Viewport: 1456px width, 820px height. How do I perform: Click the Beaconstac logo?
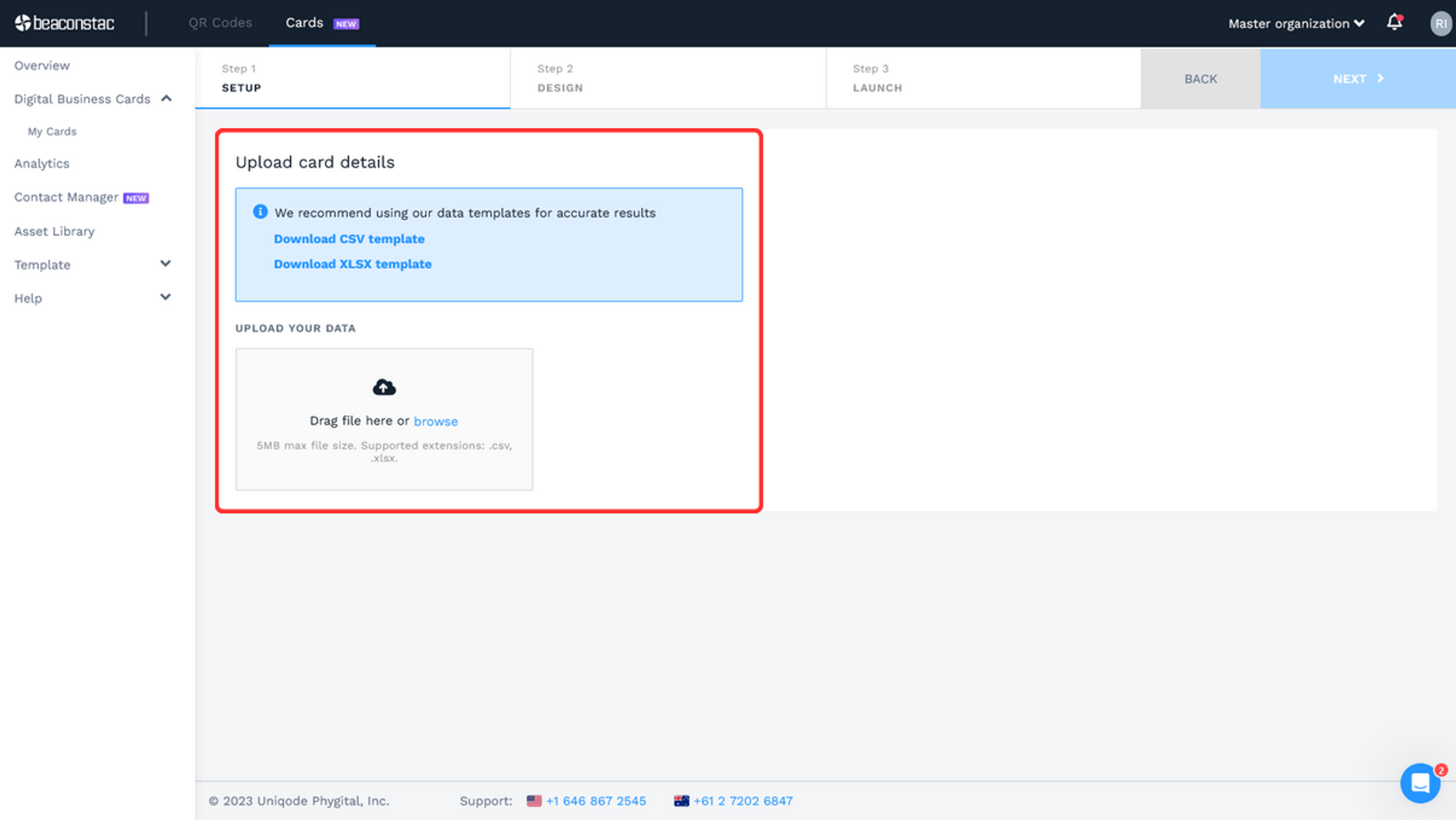point(64,23)
